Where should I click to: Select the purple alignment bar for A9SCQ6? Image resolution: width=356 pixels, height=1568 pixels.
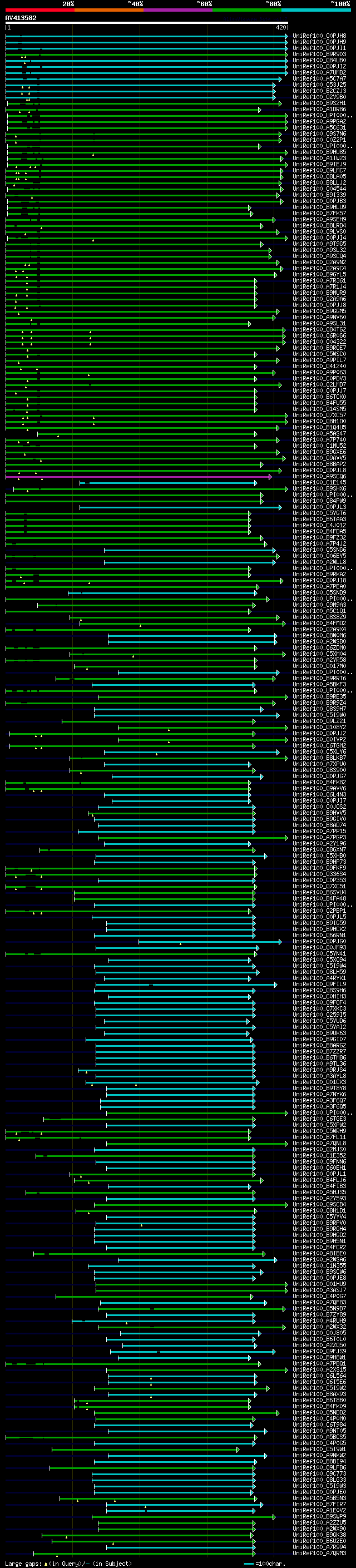[x=139, y=477]
